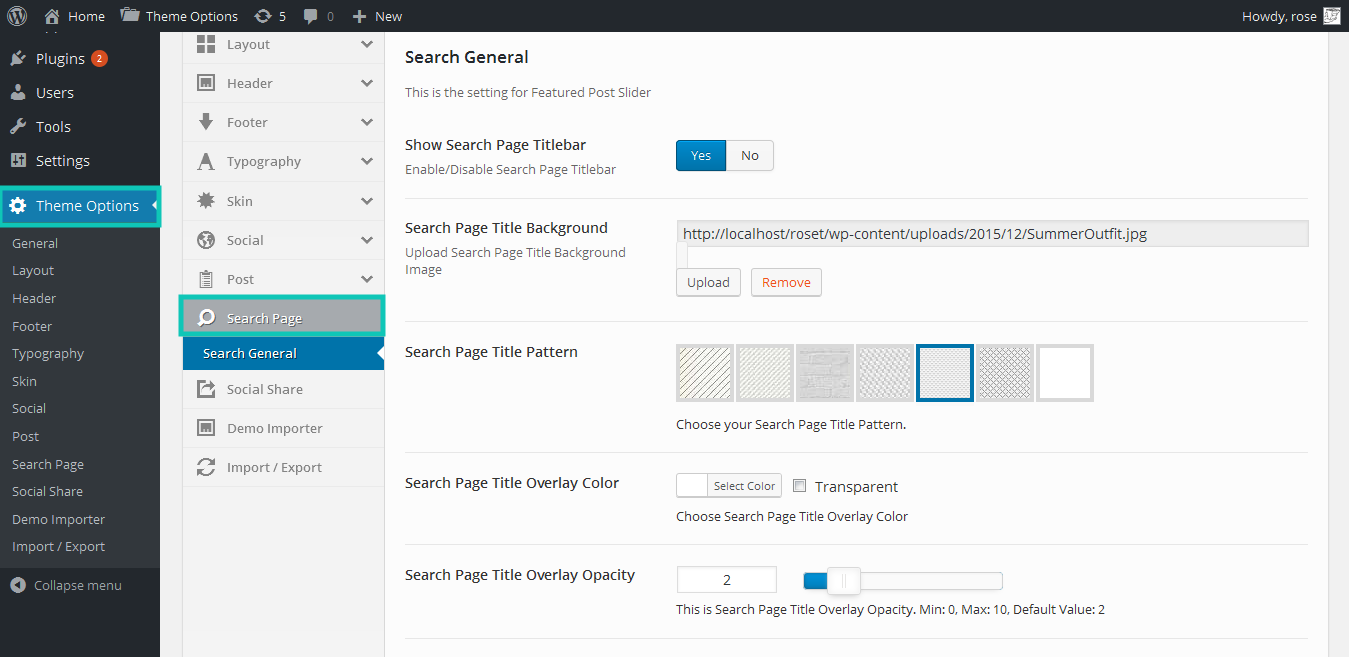1349x657 pixels.
Task: Click the Header panel icon in options panel
Action: tap(206, 83)
